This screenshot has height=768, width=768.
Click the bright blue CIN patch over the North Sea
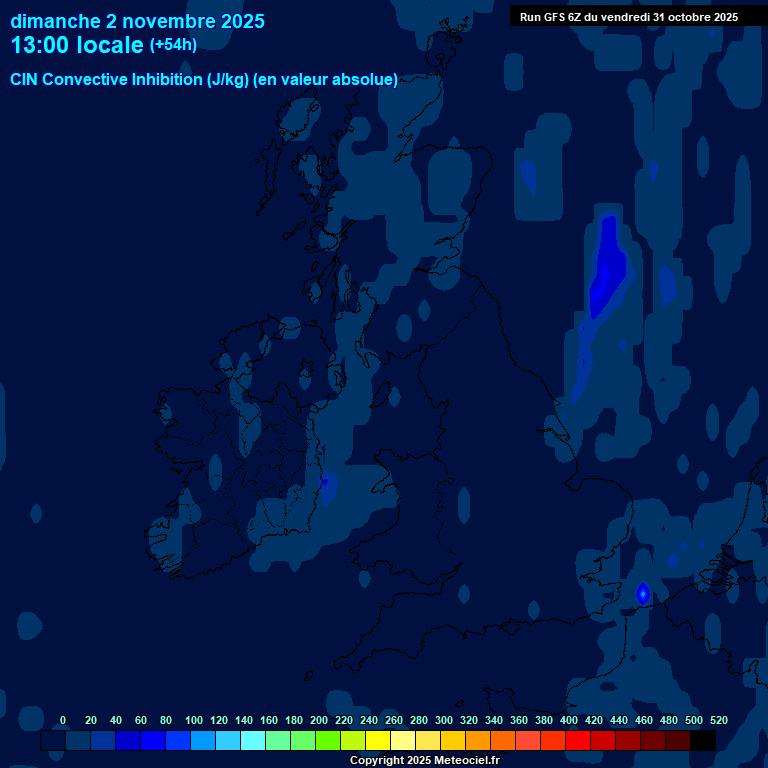pos(606,270)
